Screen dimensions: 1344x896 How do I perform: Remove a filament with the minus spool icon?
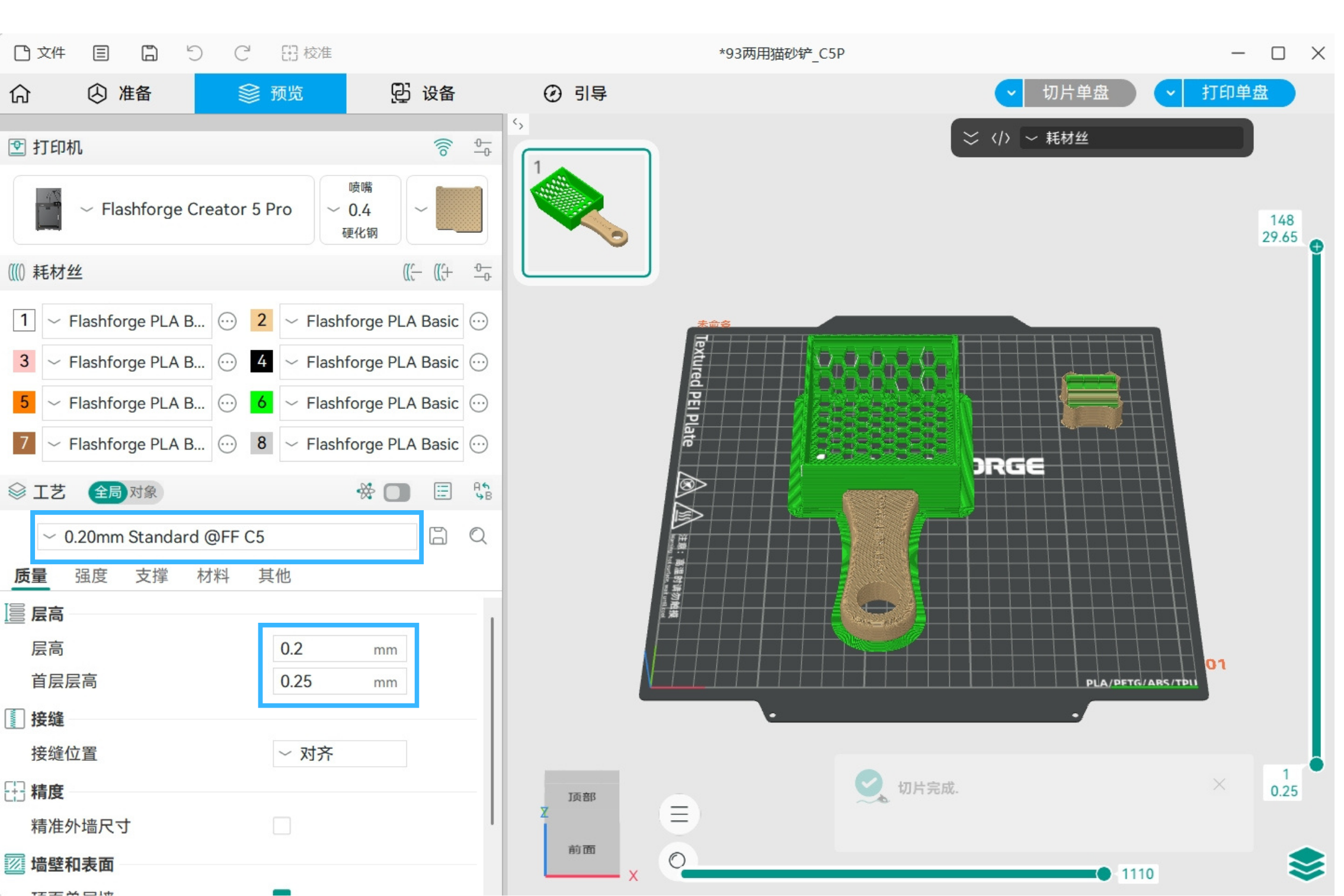point(412,273)
